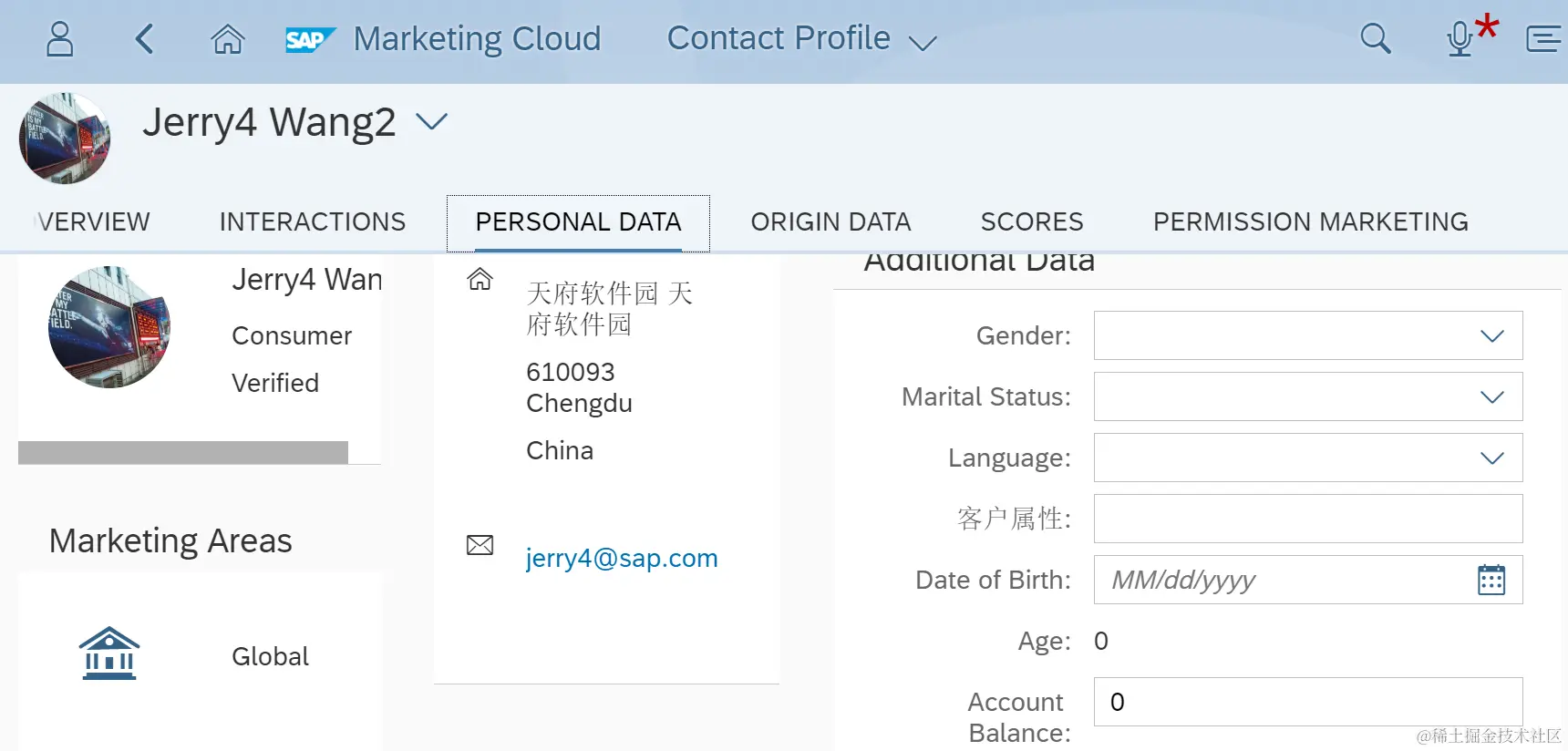Open the user profile icon
This screenshot has height=751, width=1568.
(60, 39)
